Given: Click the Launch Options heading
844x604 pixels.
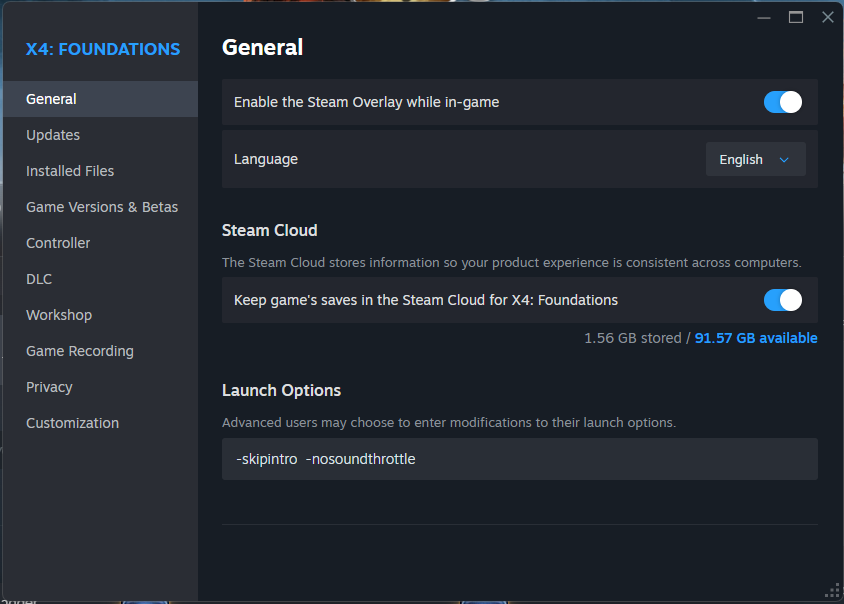Looking at the screenshot, I should 282,390.
